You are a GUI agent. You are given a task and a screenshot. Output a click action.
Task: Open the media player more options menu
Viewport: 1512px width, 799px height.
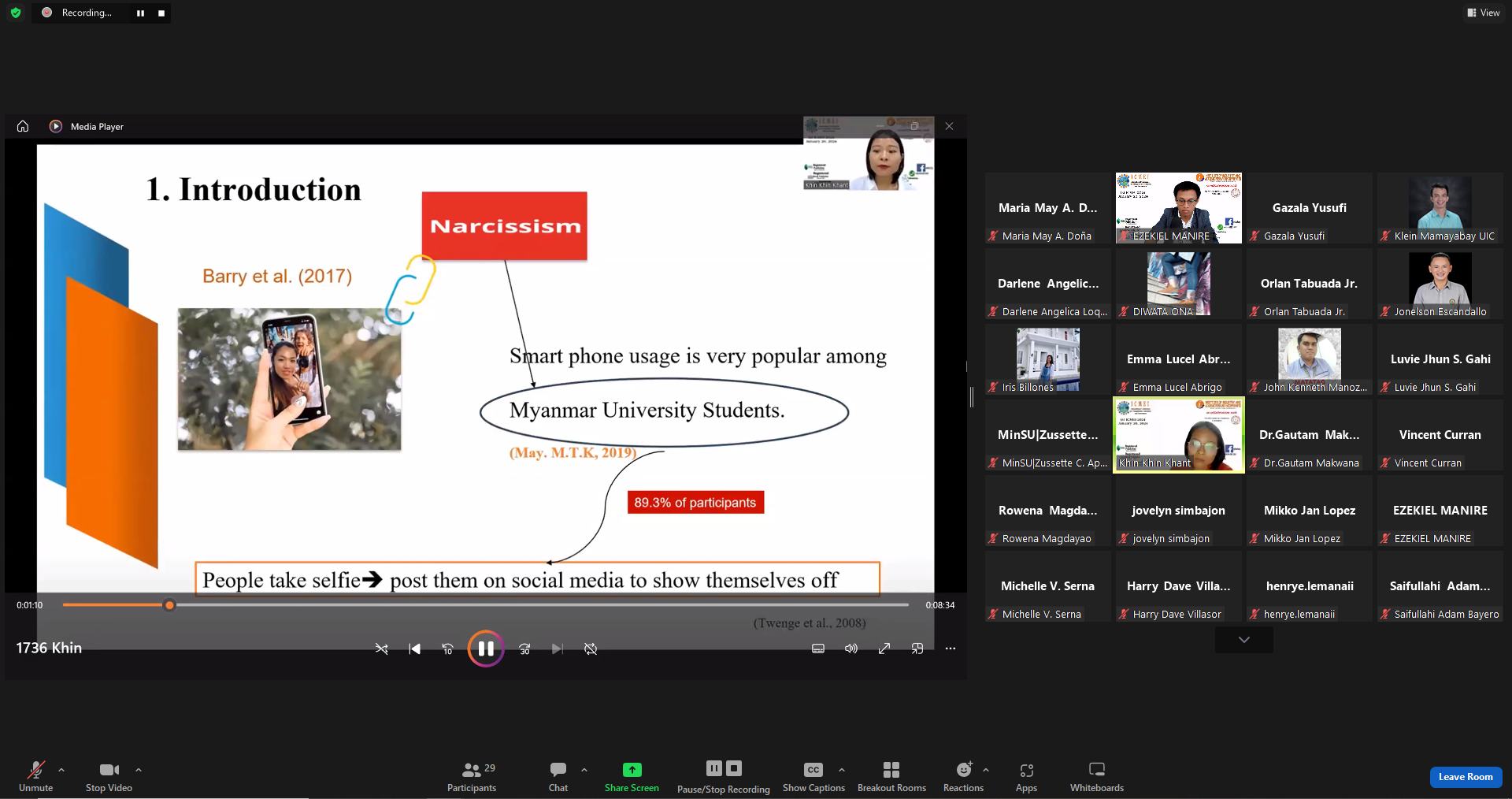(951, 648)
